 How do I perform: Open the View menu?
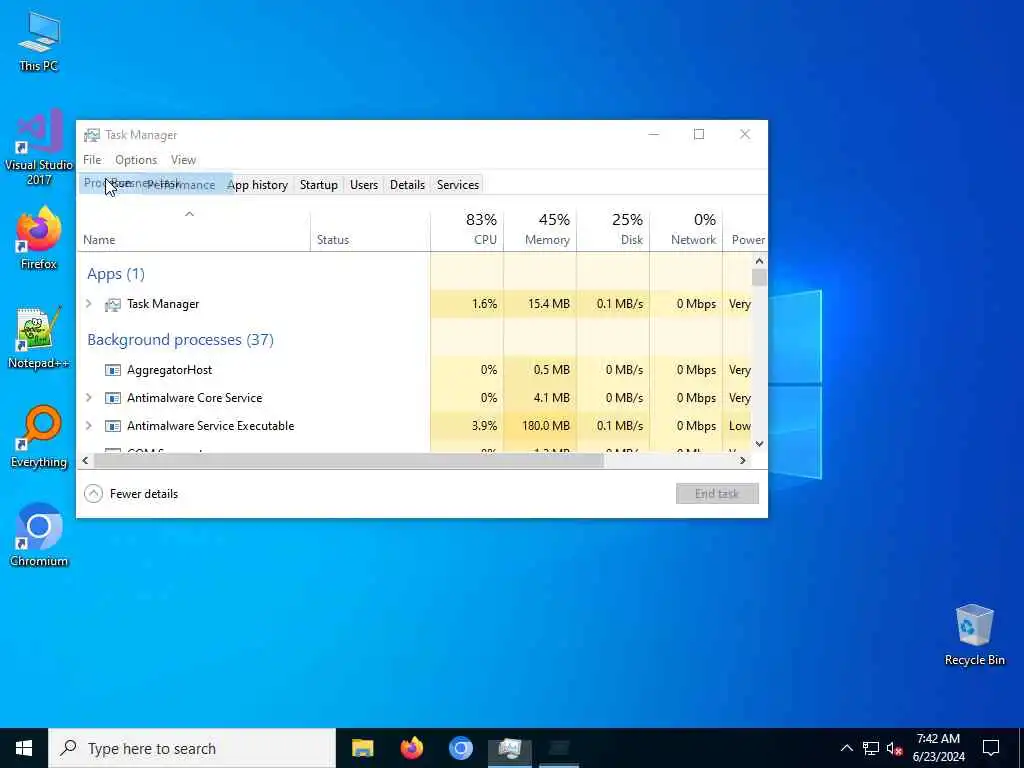tap(184, 160)
